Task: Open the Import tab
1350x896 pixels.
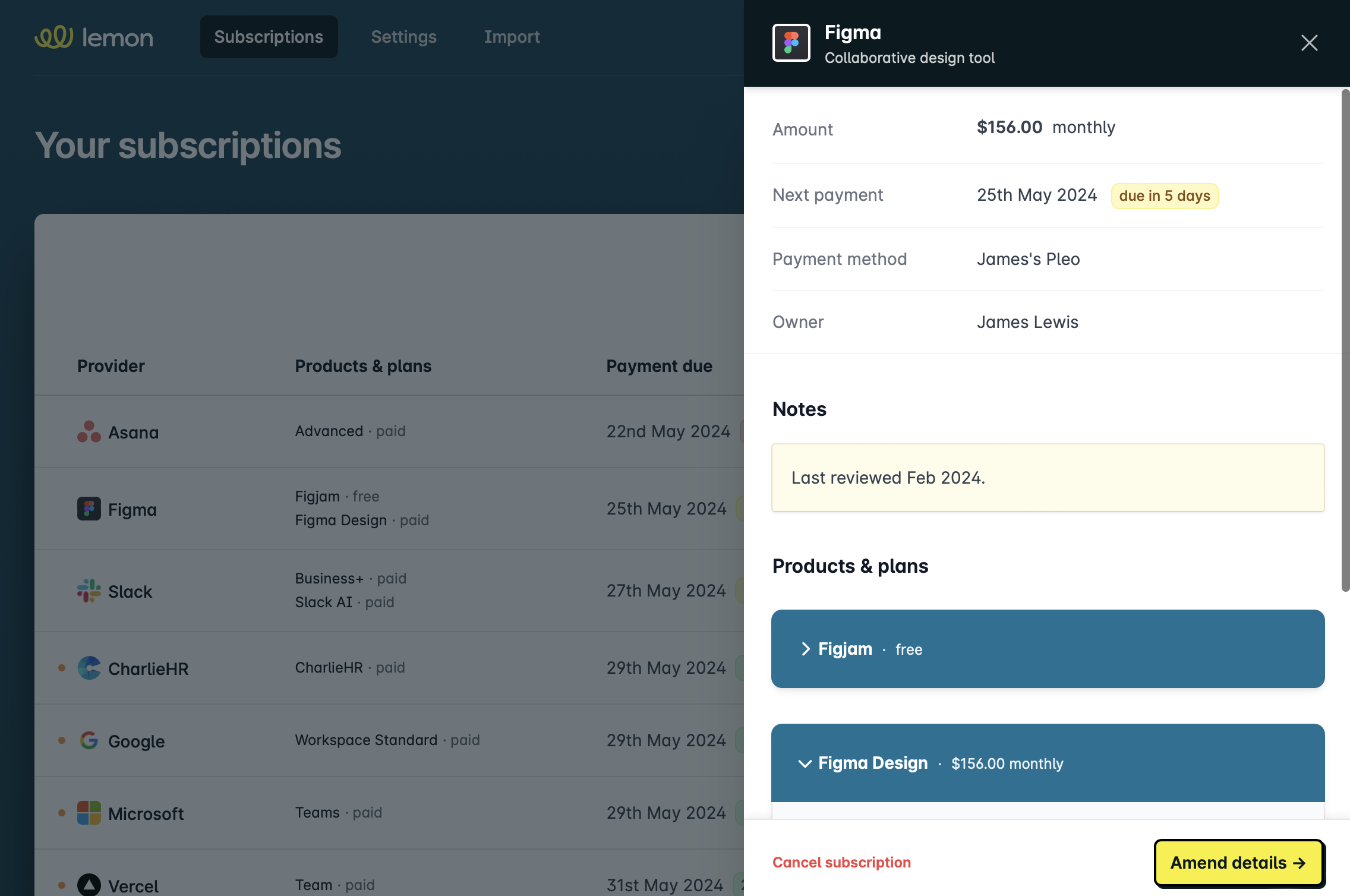Action: tap(512, 36)
